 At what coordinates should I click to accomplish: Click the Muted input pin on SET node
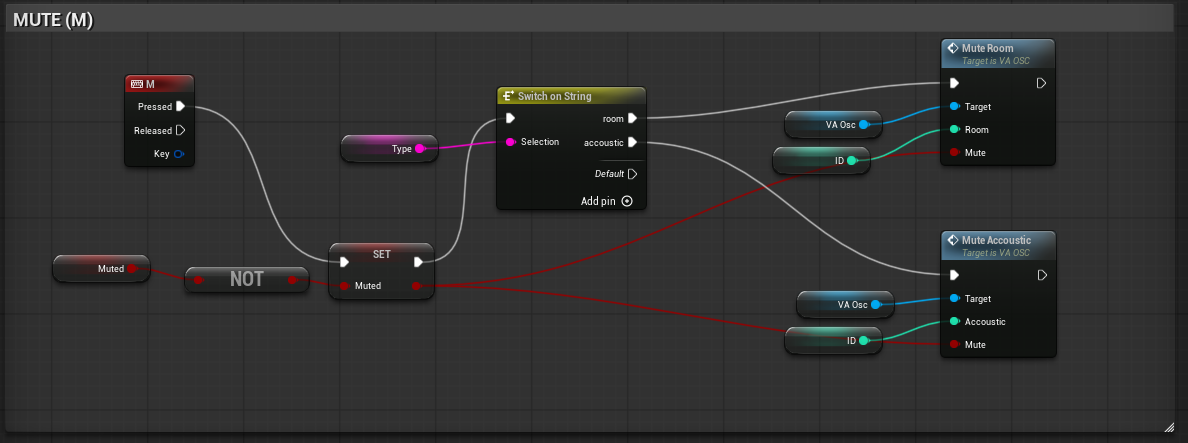(x=345, y=285)
